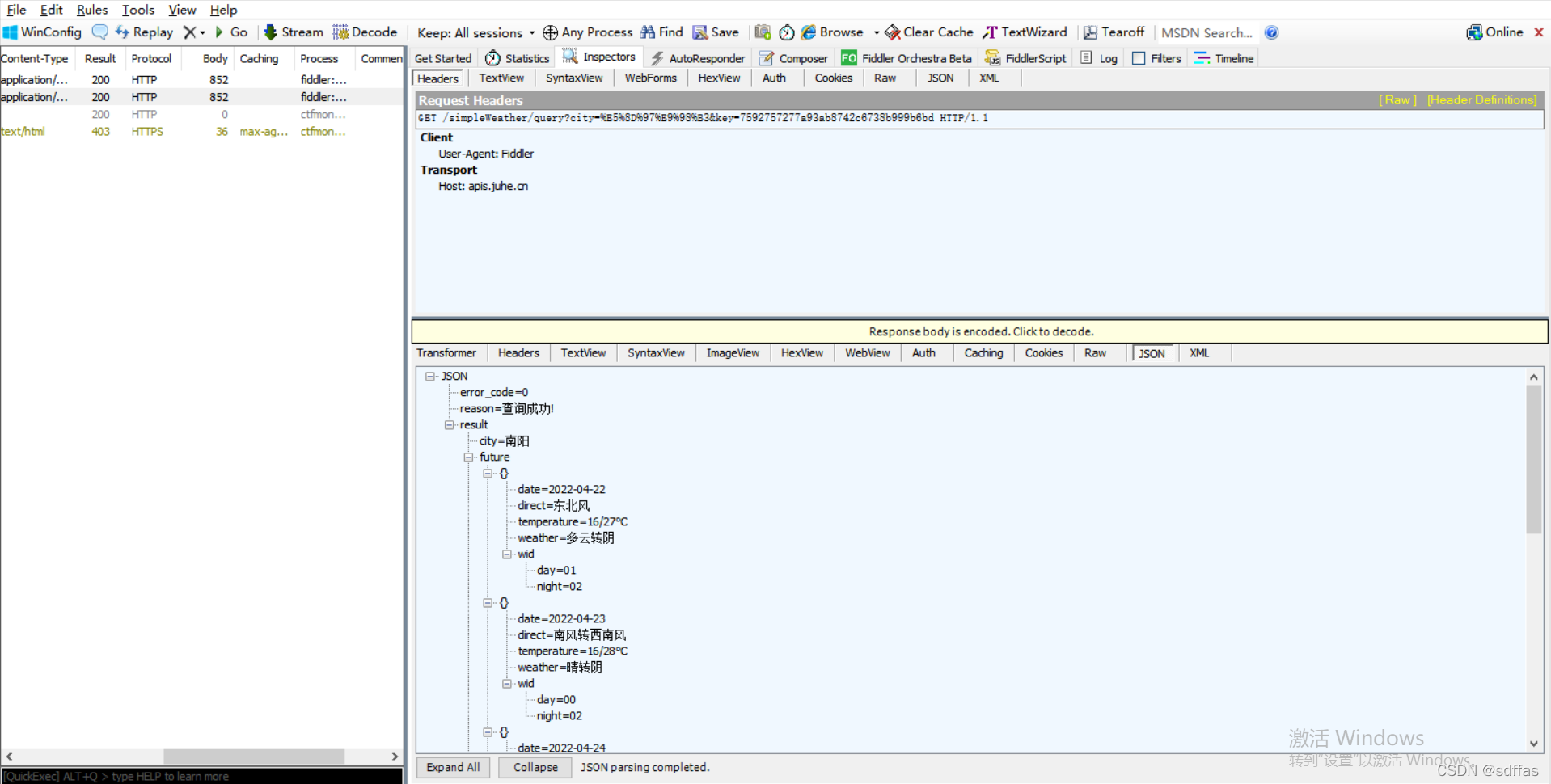Click the Host: apis.juhe.cn header
The image size is (1551, 784).
coord(483,186)
